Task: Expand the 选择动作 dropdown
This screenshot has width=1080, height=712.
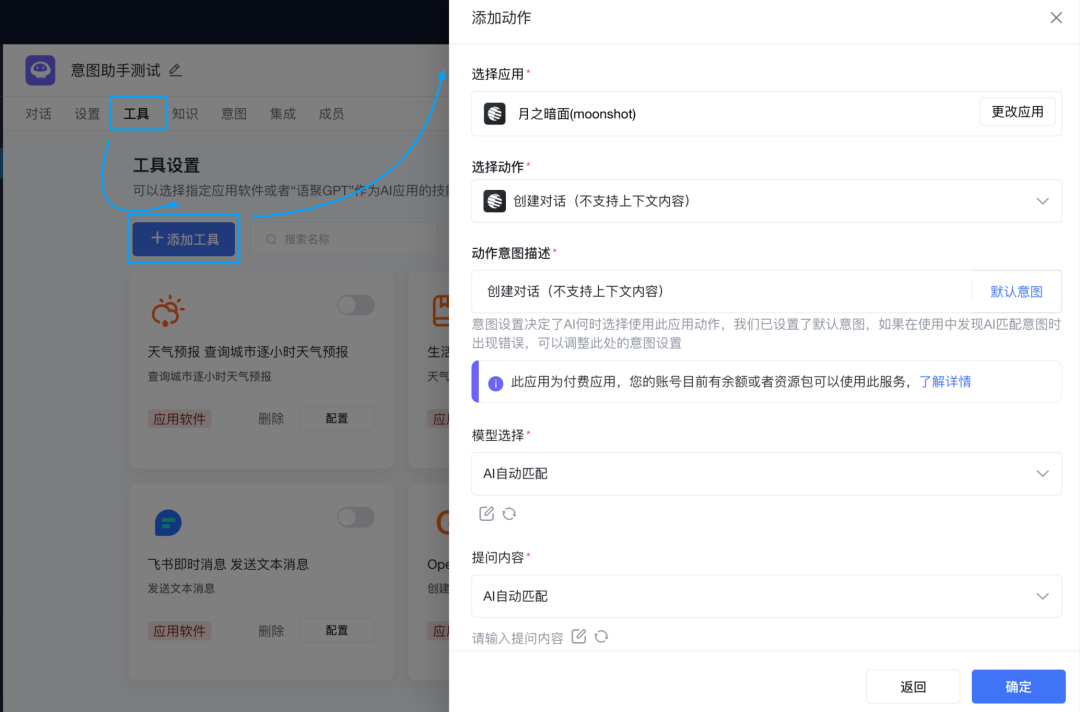Action: click(766, 201)
